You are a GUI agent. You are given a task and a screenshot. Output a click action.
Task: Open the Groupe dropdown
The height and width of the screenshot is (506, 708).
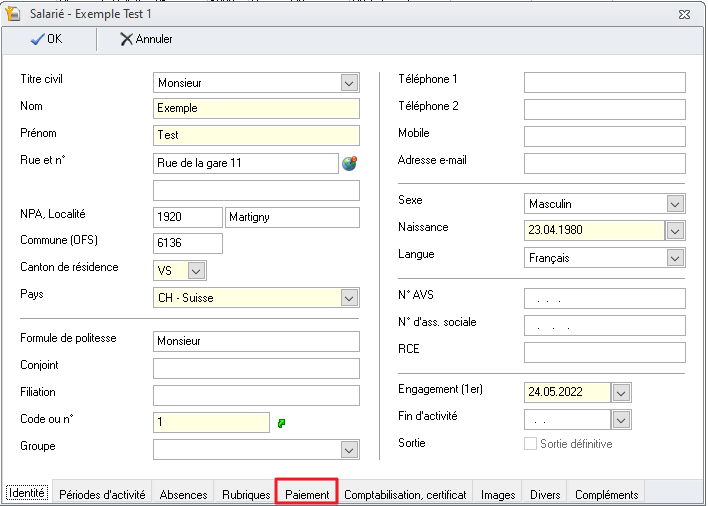tap(349, 450)
